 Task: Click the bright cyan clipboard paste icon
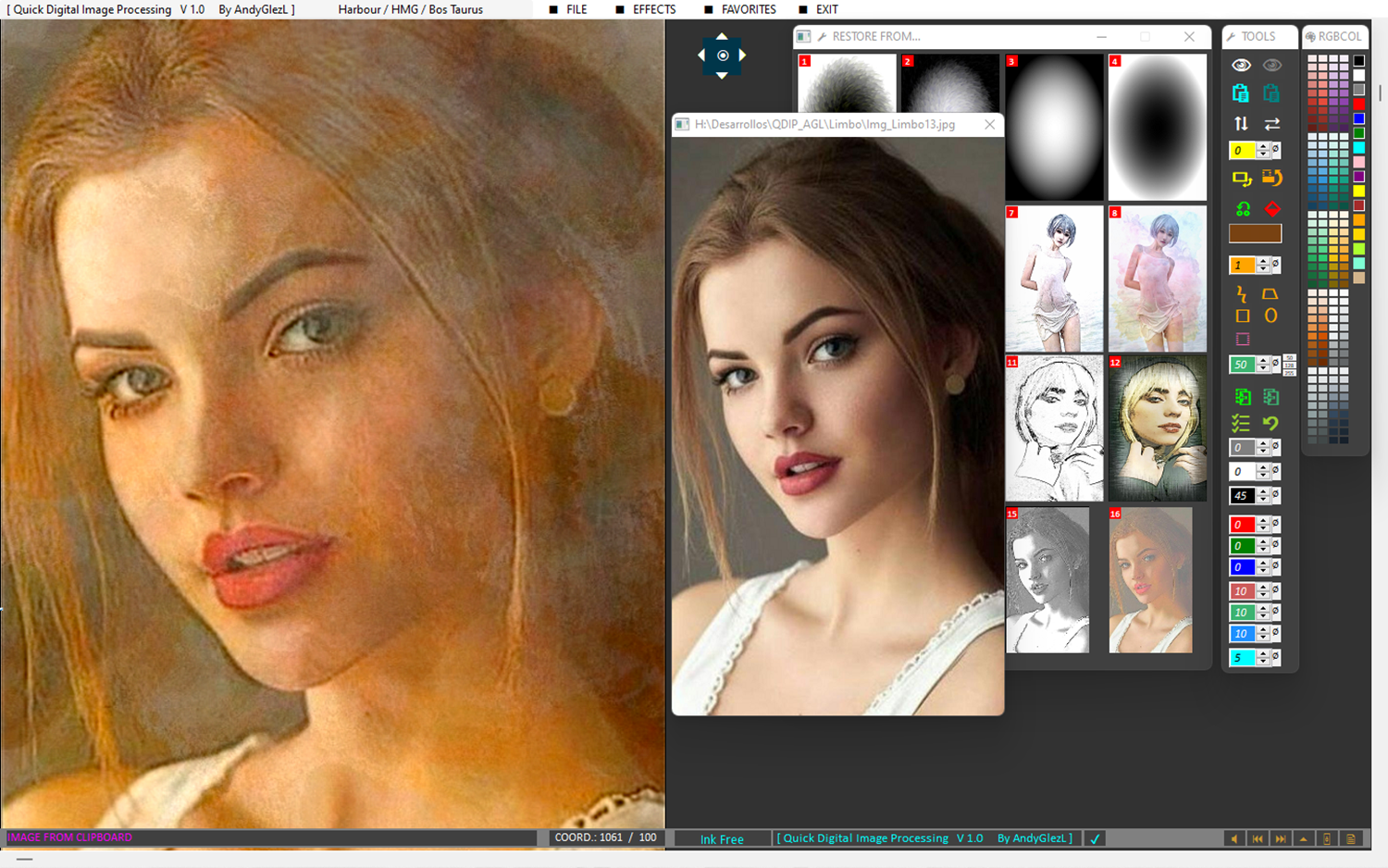click(x=1241, y=93)
